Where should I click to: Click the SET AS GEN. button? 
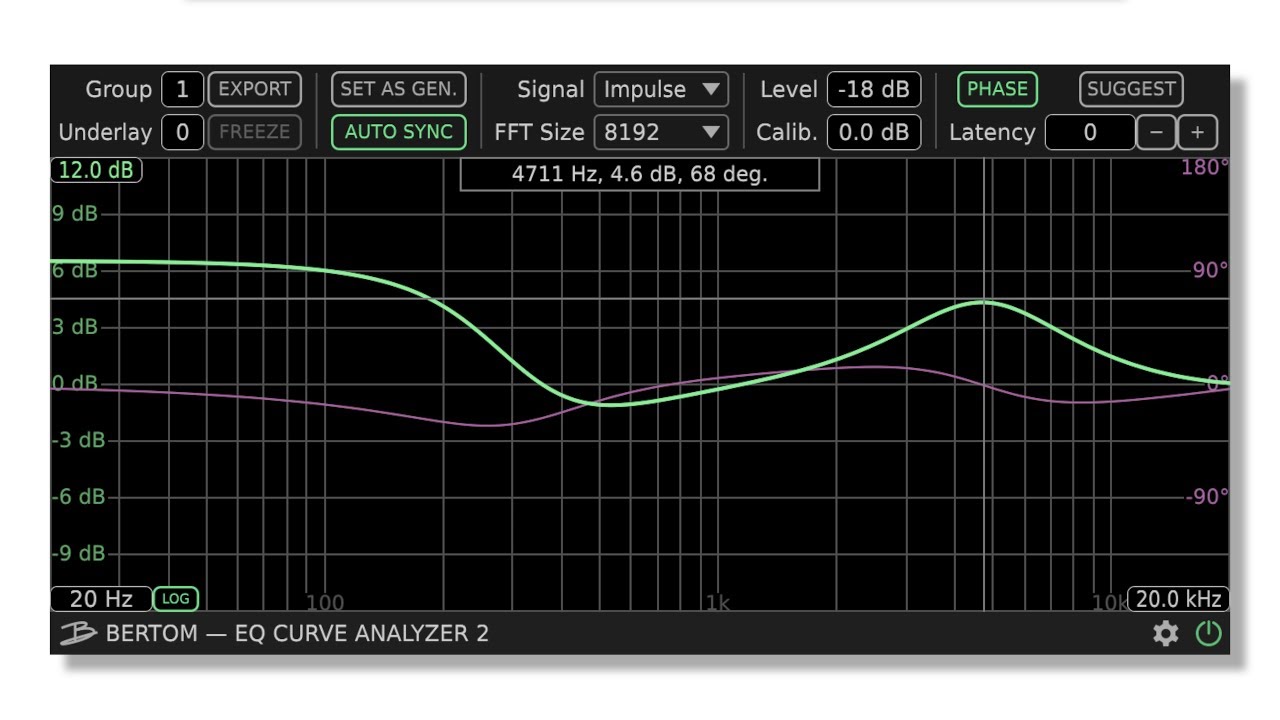[398, 89]
